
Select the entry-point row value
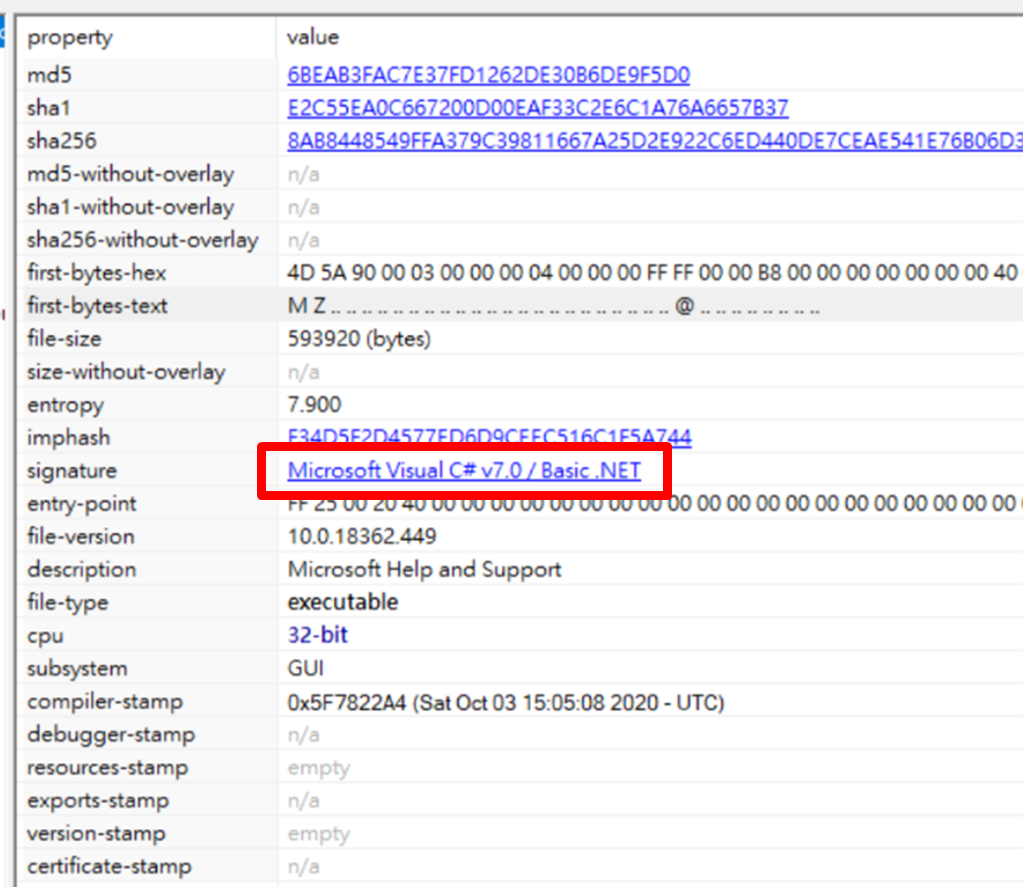click(652, 504)
